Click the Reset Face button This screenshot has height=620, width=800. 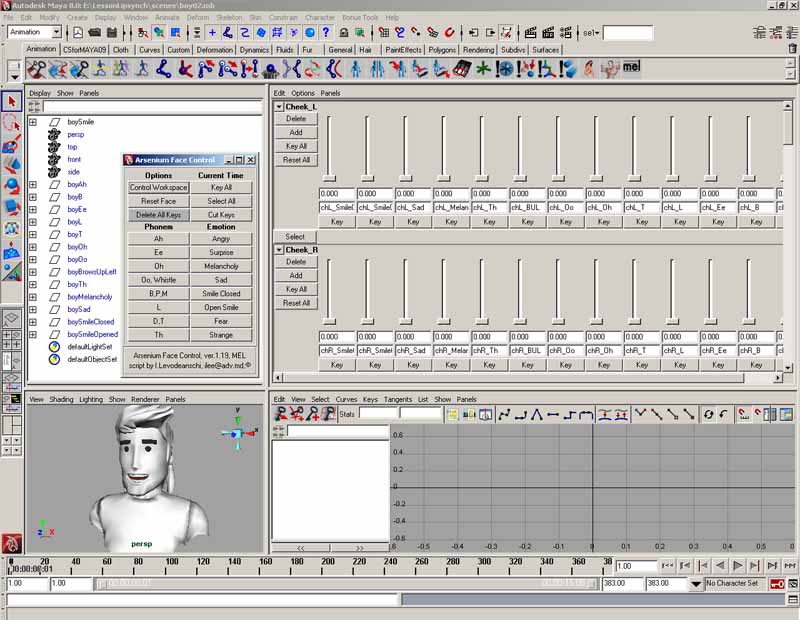point(158,201)
